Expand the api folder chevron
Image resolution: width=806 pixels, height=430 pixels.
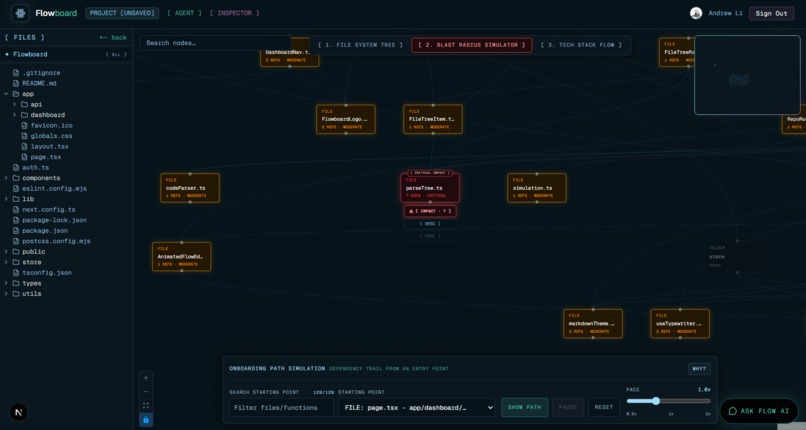(x=14, y=104)
